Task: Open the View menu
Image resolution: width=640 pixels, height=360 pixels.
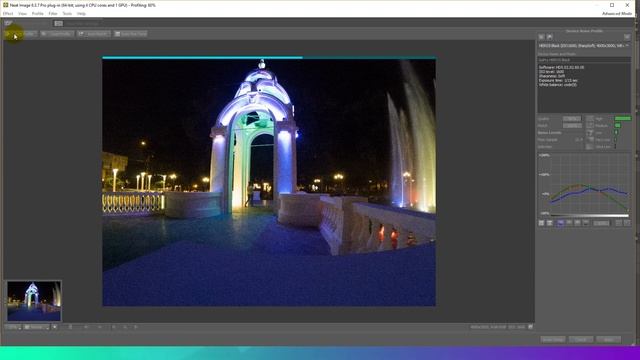Action: tap(22, 13)
